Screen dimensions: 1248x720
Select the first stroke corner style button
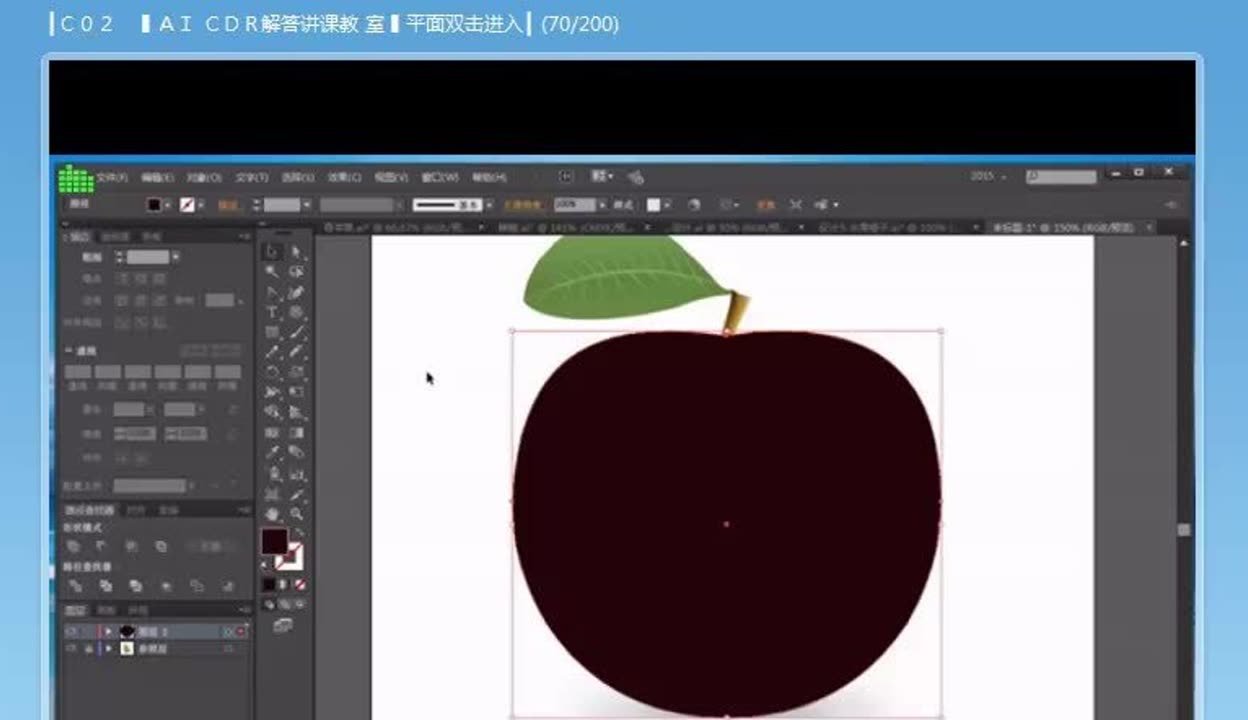tap(121, 299)
